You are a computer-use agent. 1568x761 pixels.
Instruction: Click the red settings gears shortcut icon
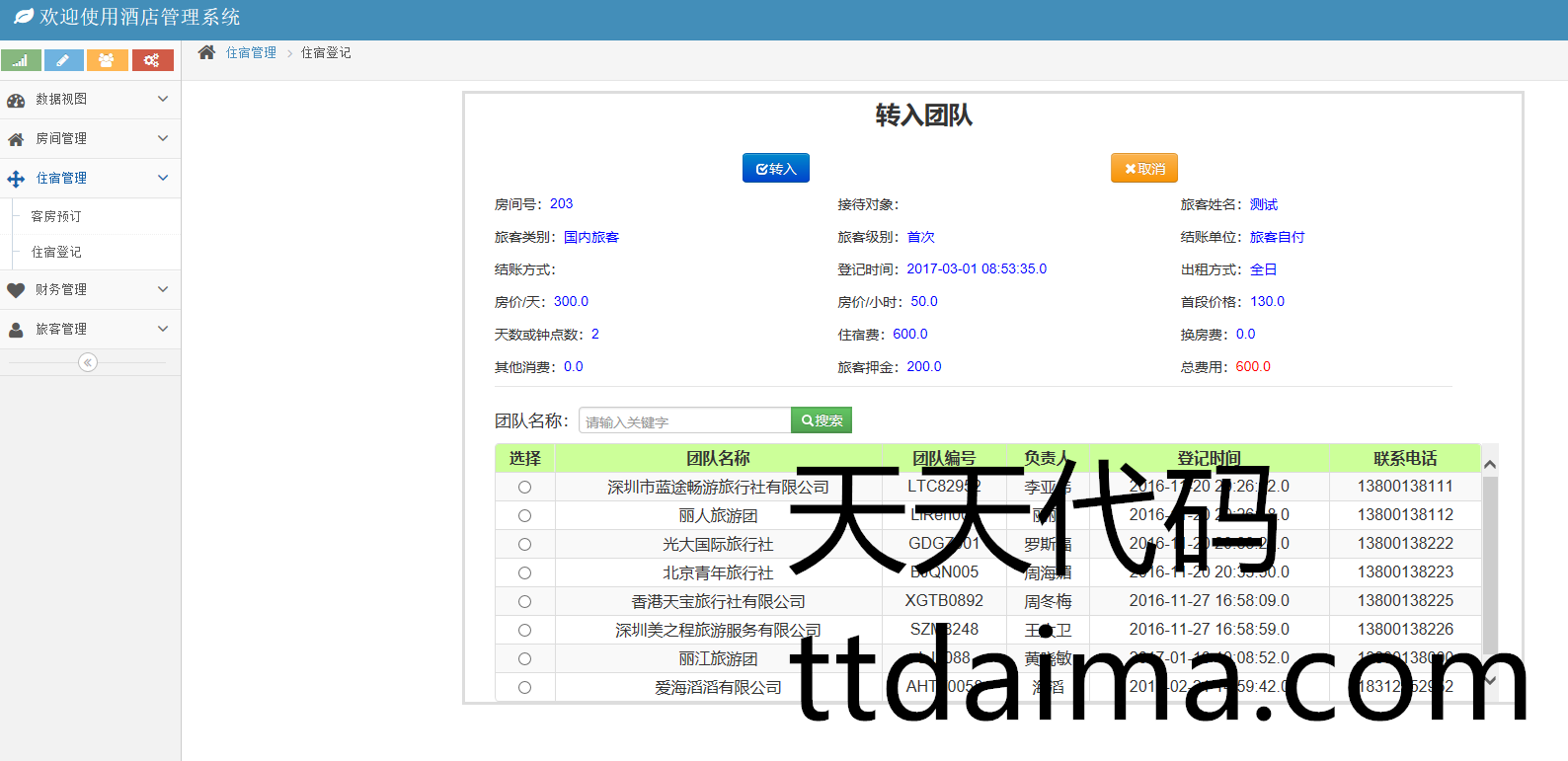152,60
